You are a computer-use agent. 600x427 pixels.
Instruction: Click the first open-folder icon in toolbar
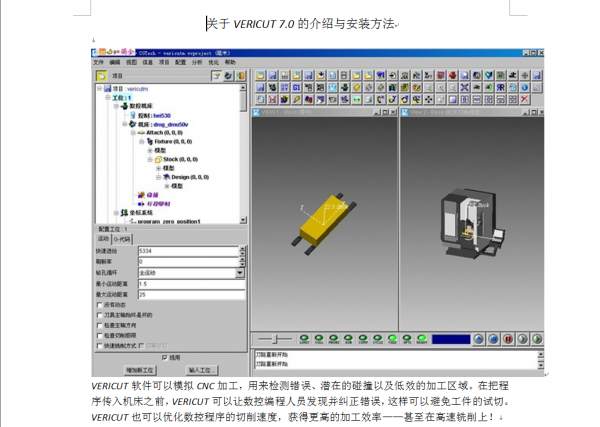click(x=260, y=75)
